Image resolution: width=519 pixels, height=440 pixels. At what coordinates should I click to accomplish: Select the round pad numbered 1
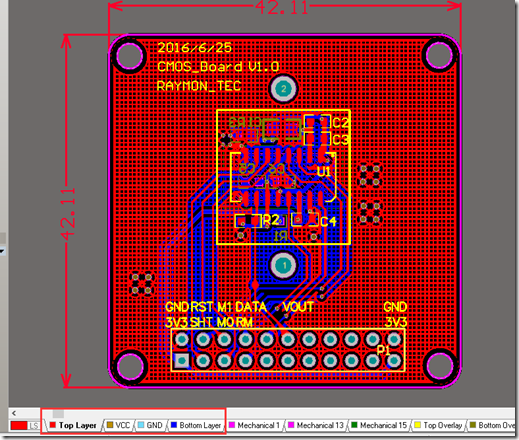pos(284,266)
